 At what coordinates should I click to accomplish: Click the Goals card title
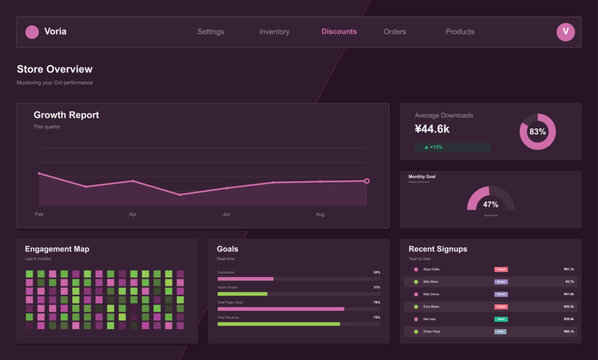[x=227, y=249]
